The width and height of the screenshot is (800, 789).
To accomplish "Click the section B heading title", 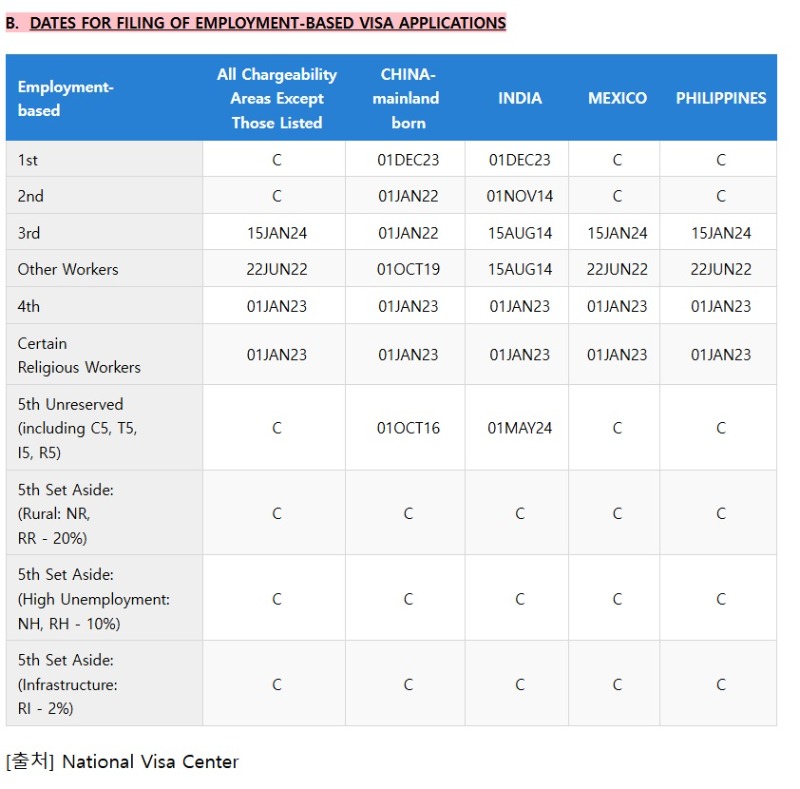I will [256, 23].
